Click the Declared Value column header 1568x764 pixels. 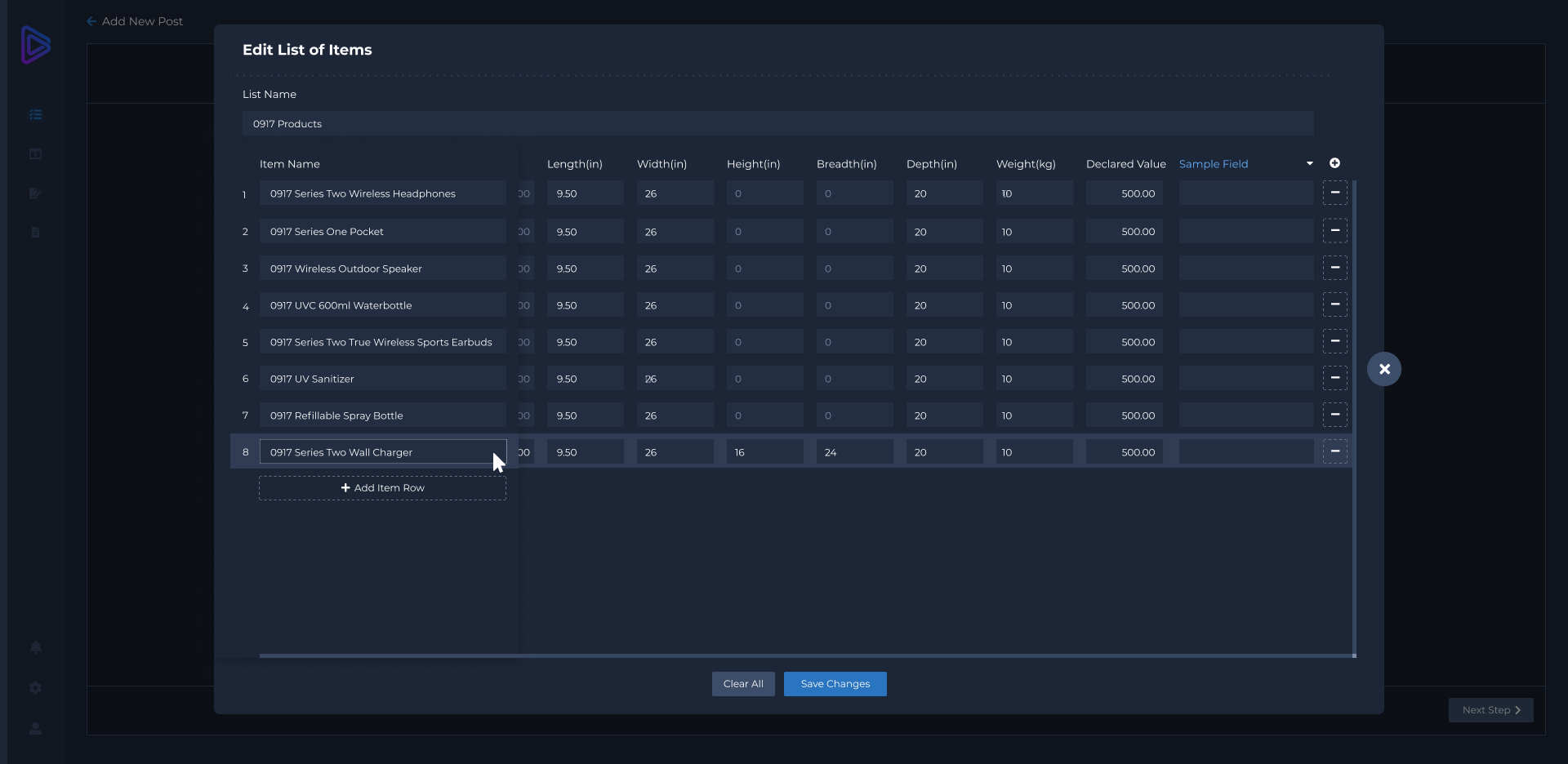pos(1126,164)
